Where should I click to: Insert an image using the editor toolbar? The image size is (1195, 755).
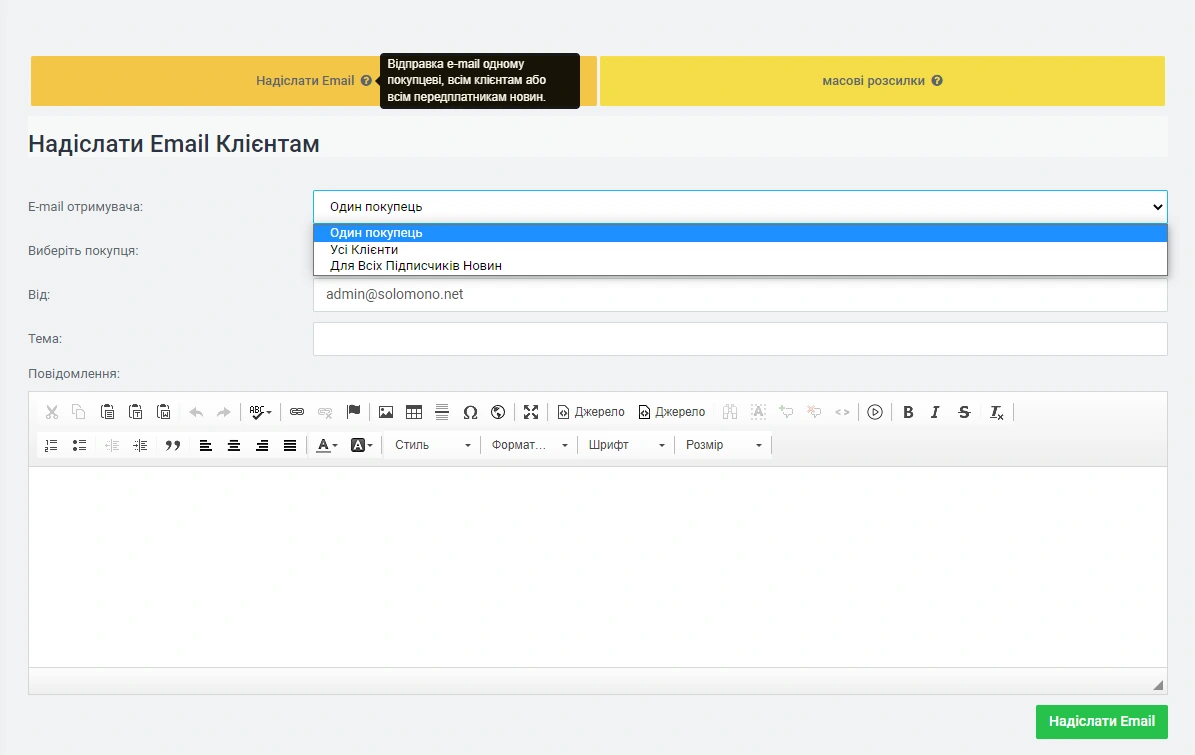coord(386,412)
